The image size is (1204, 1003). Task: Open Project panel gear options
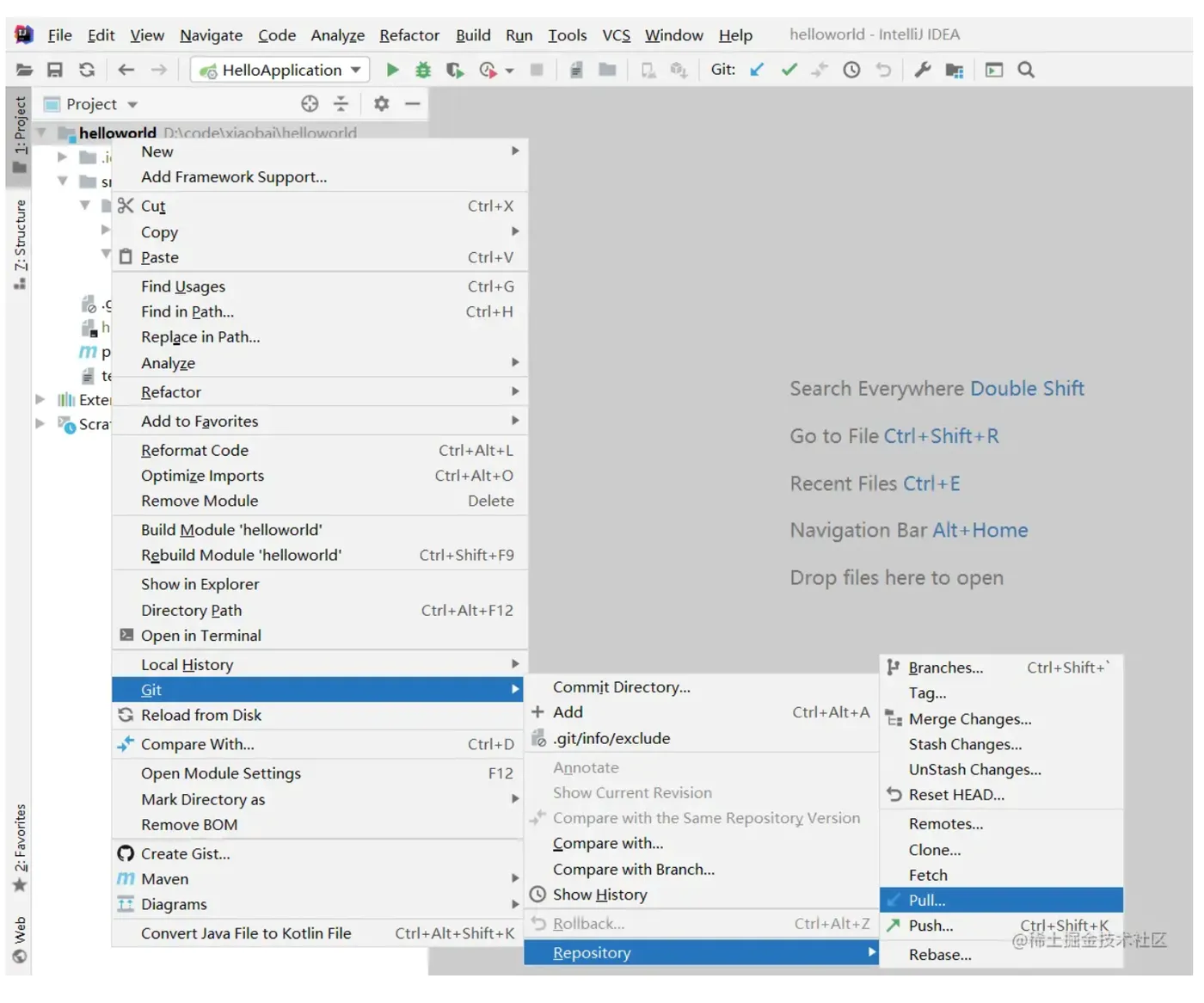(381, 104)
